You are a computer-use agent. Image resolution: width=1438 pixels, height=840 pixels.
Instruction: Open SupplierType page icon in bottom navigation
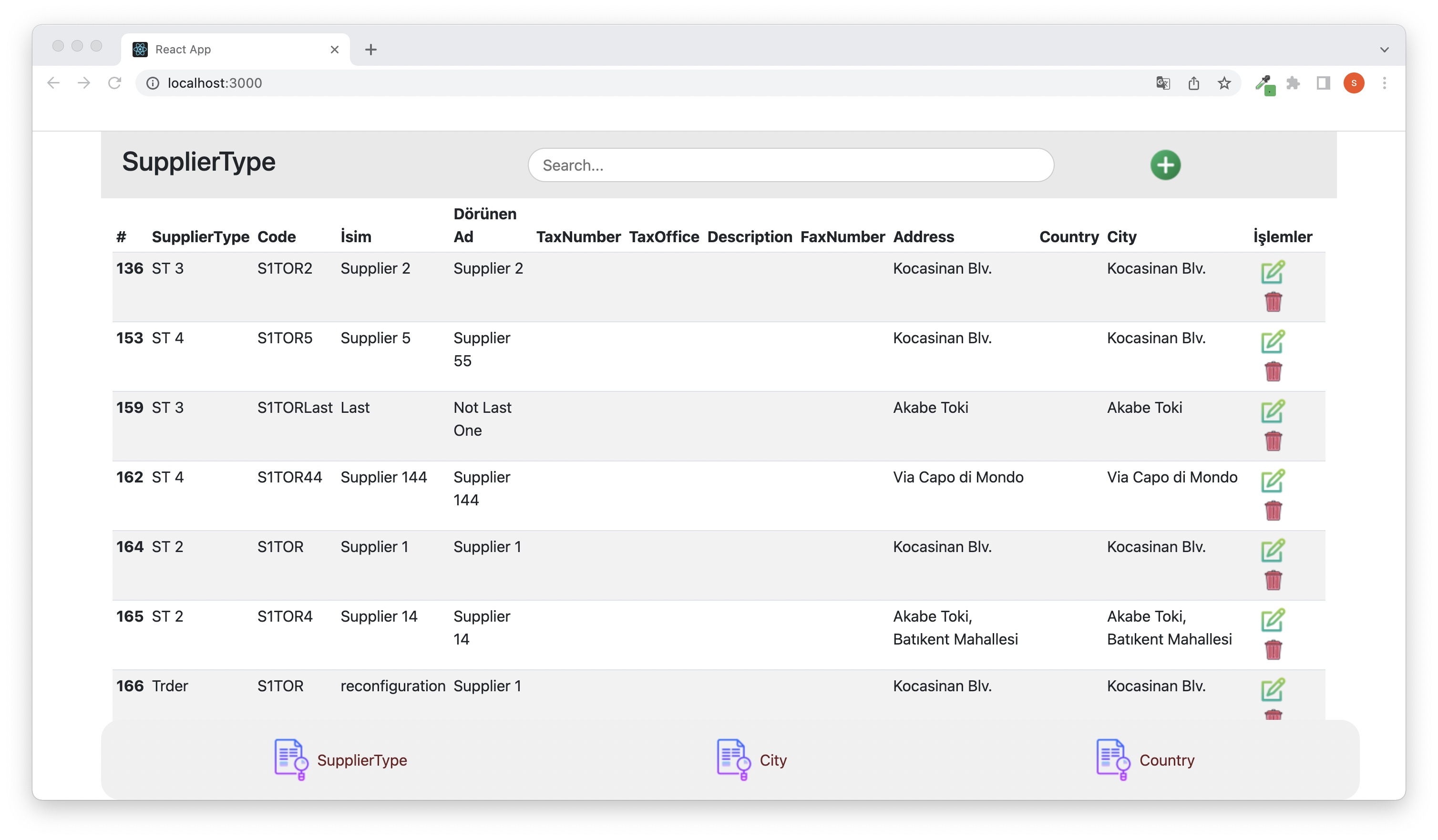click(291, 759)
